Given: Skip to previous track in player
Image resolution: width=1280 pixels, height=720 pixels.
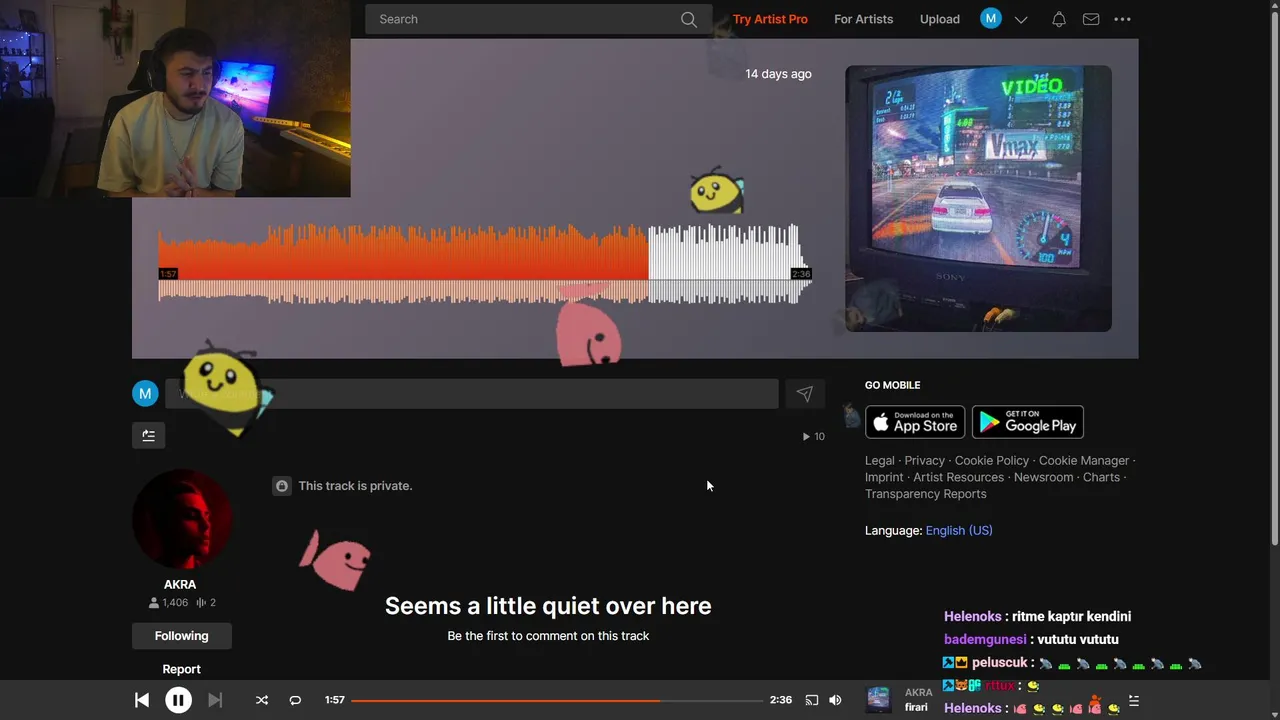Looking at the screenshot, I should [x=142, y=700].
